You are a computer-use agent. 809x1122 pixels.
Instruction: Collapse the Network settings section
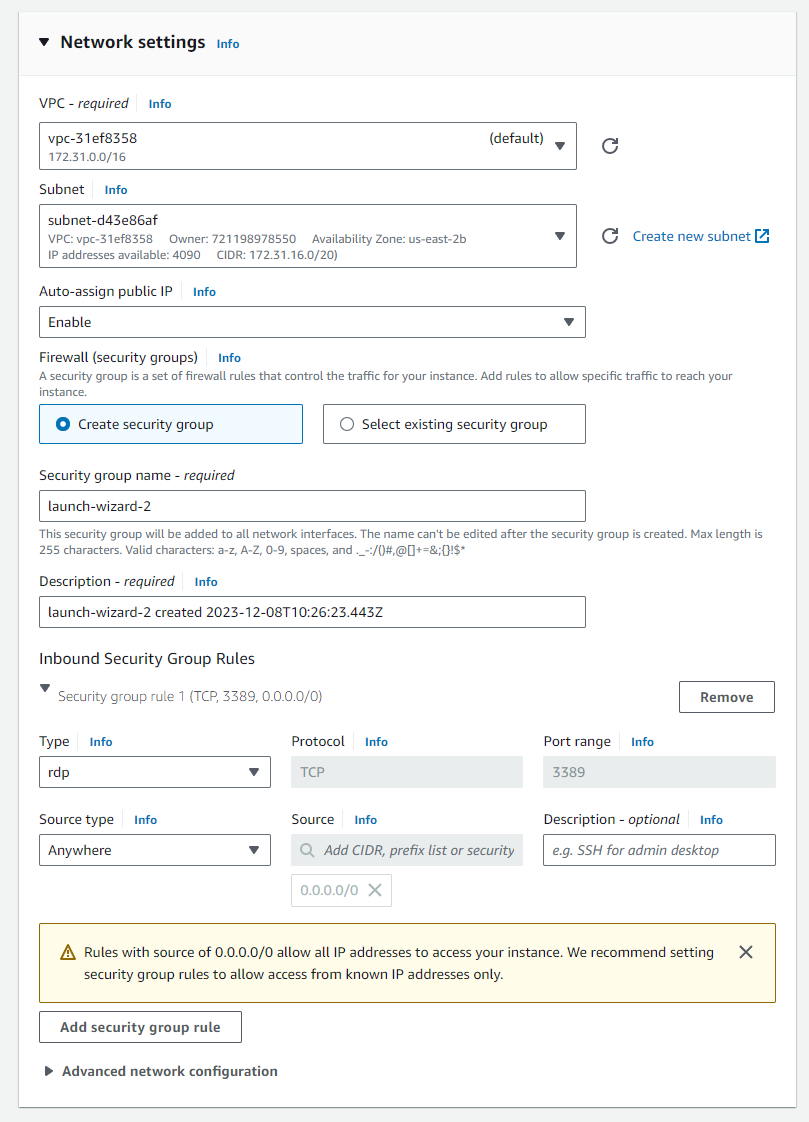(x=44, y=42)
